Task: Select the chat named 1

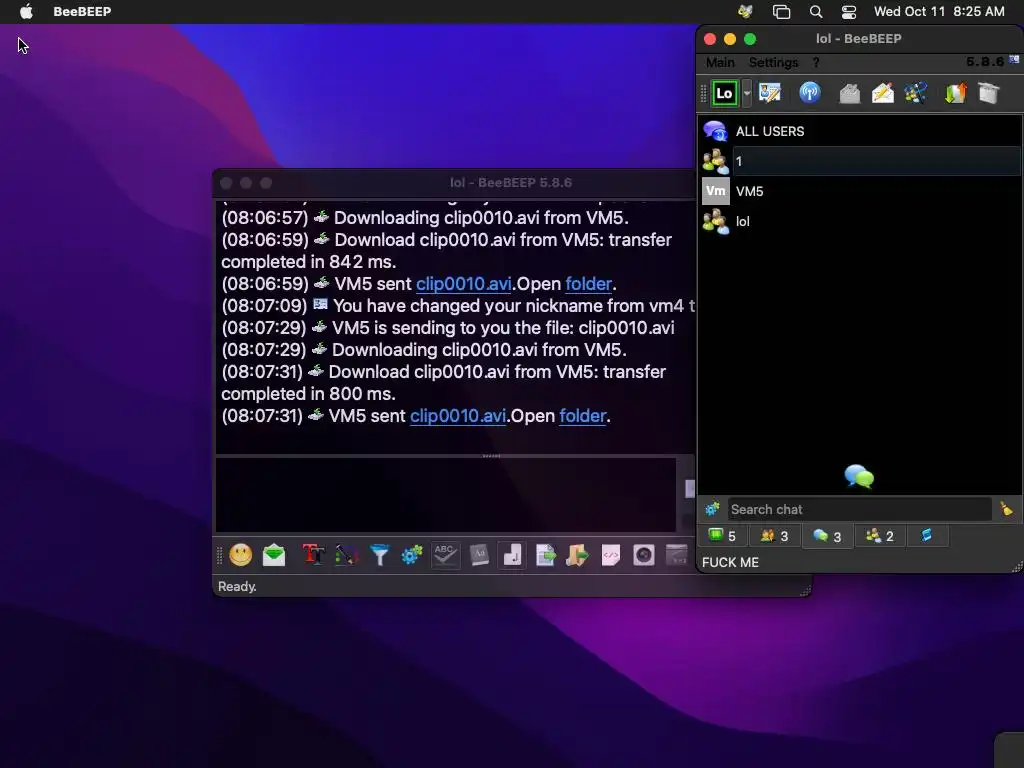Action: coord(861,161)
